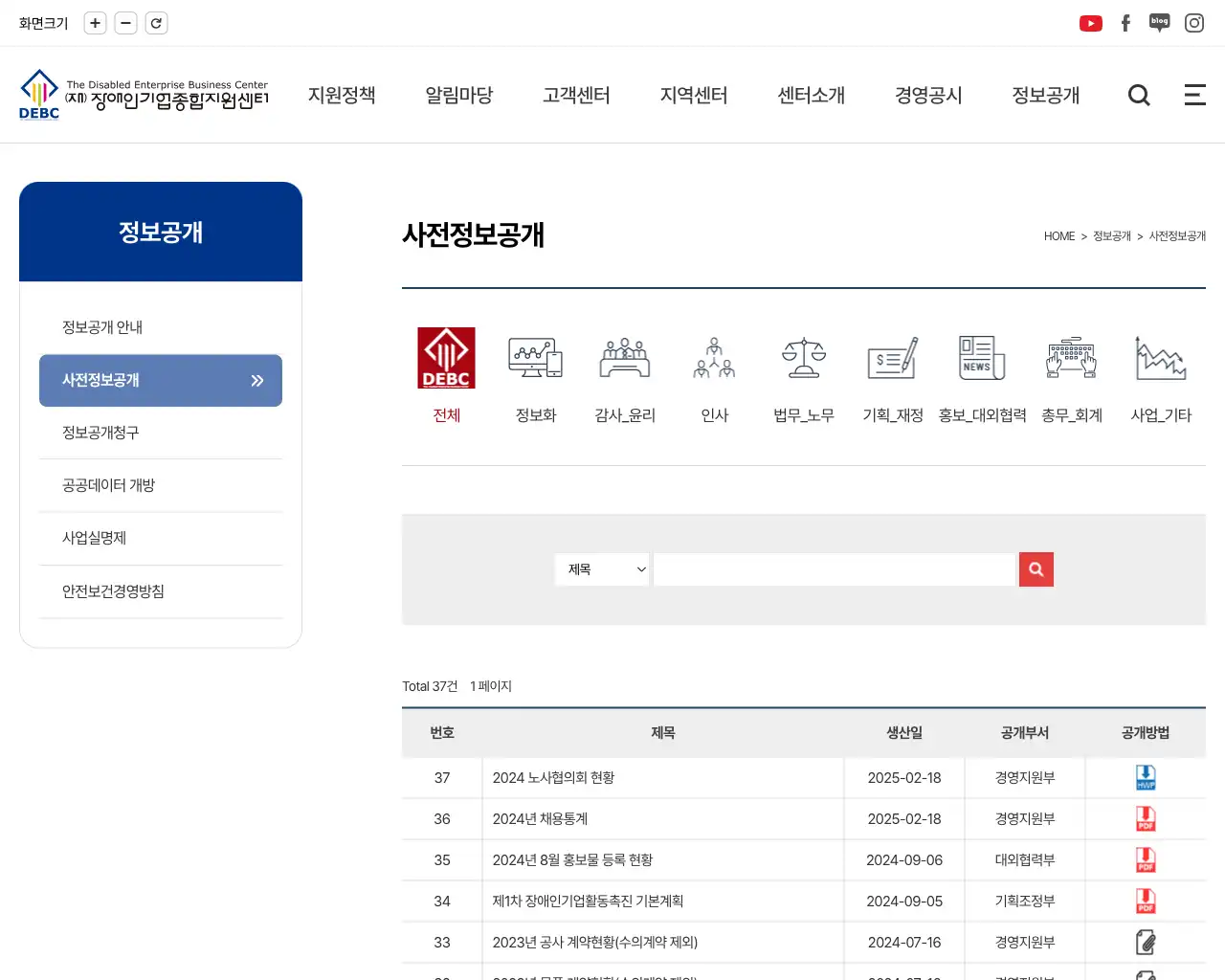Open the blog icon

pos(1160,23)
